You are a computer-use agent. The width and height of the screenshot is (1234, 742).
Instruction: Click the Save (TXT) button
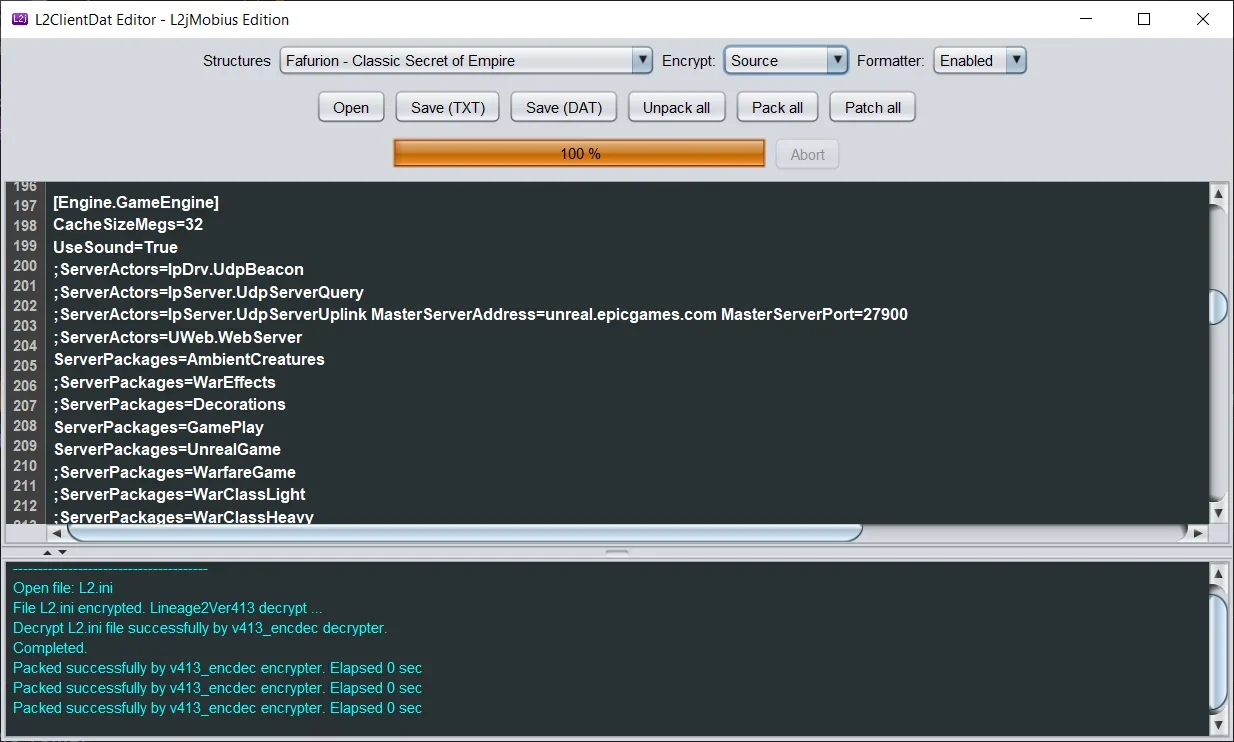(x=448, y=107)
